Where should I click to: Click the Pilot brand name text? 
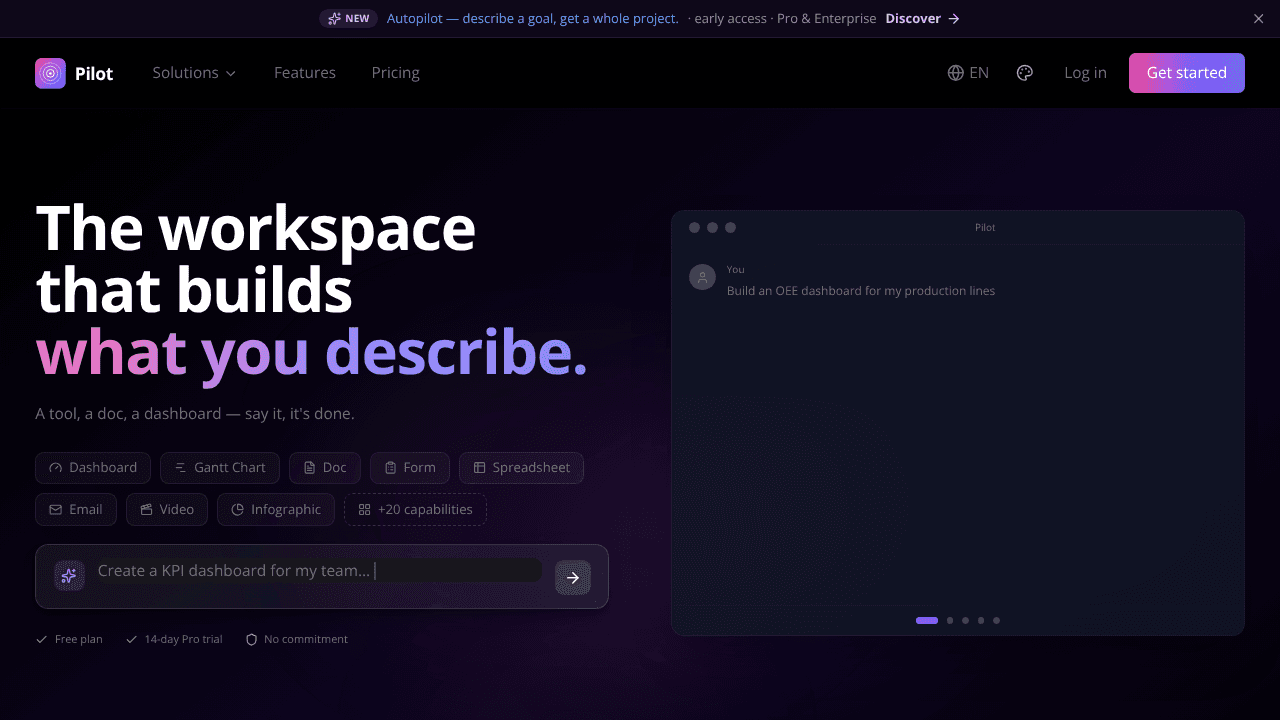[x=94, y=73]
